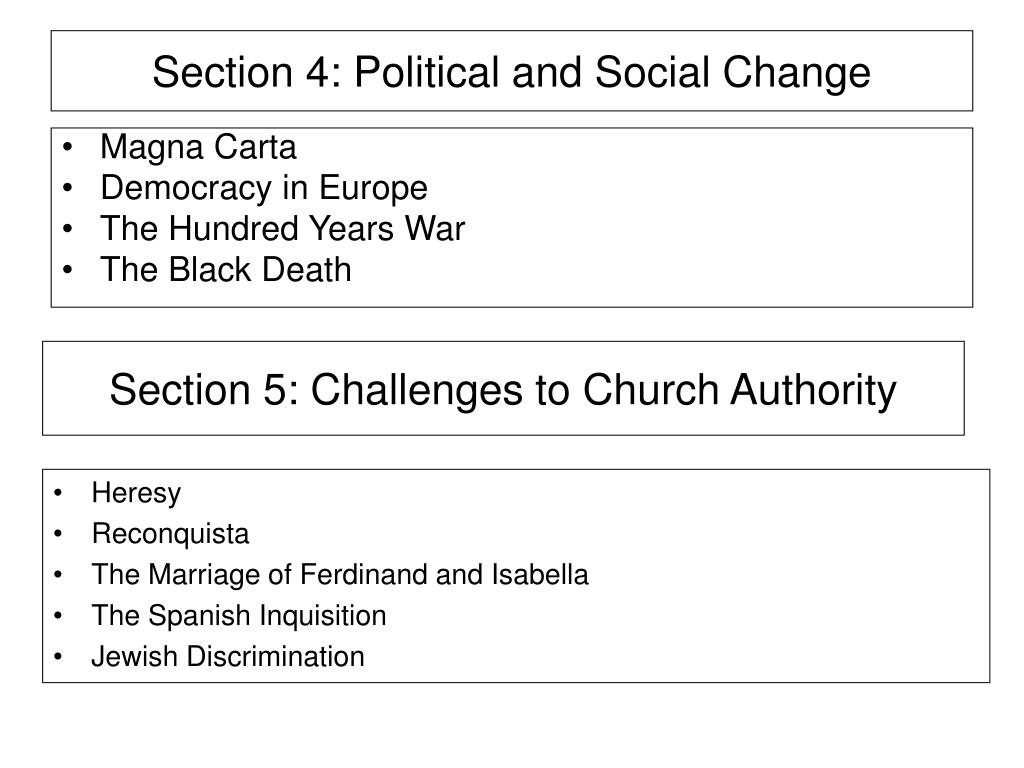This screenshot has height=768, width=1024.
Task: Click the Democracy in Europe line
Action: [264, 188]
